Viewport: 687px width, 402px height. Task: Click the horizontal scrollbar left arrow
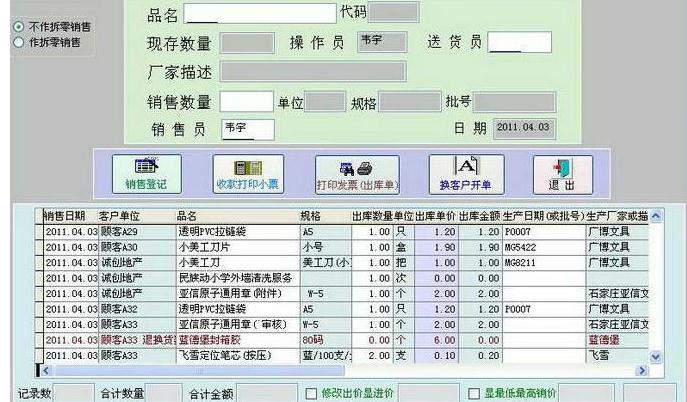46,371
